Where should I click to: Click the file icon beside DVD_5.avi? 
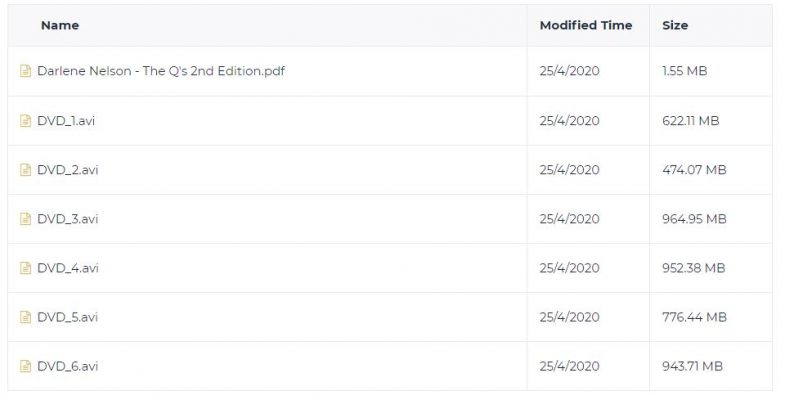pos(25,317)
